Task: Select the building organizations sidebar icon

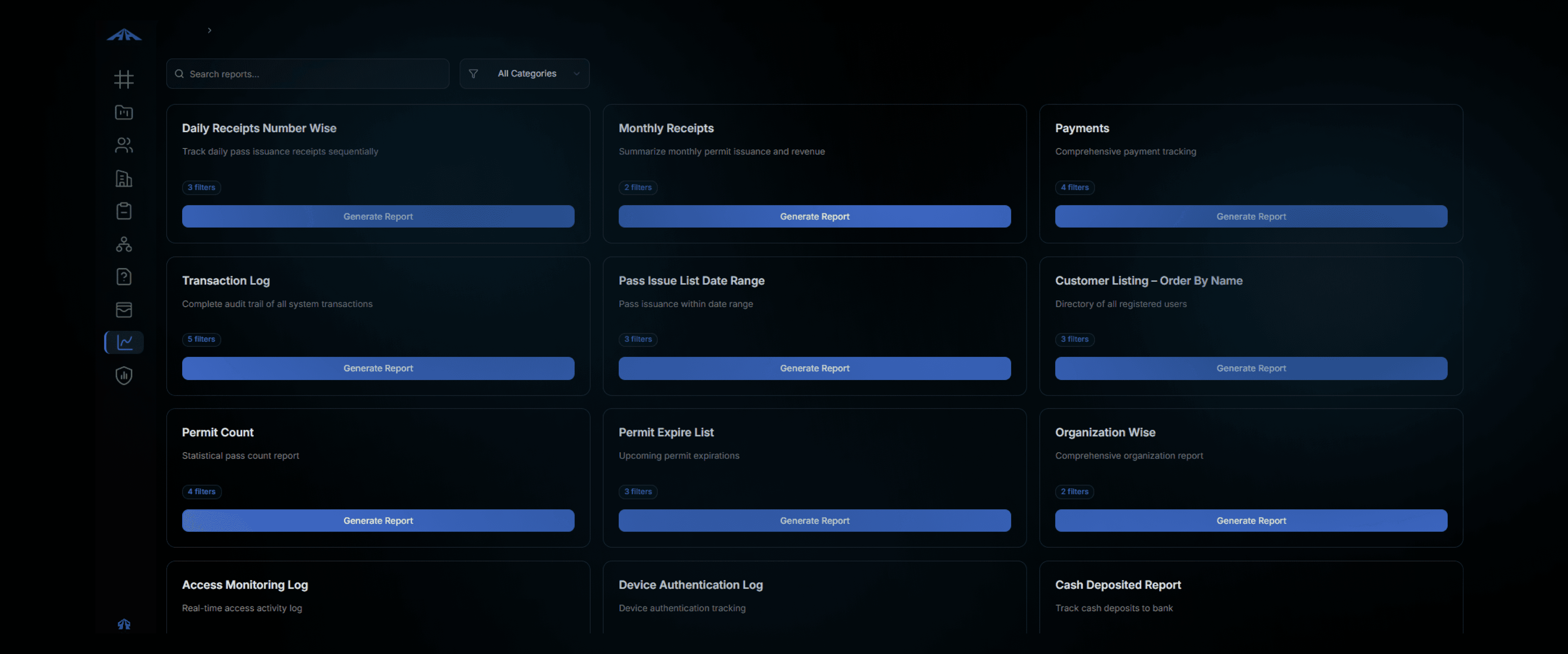Action: click(x=124, y=178)
